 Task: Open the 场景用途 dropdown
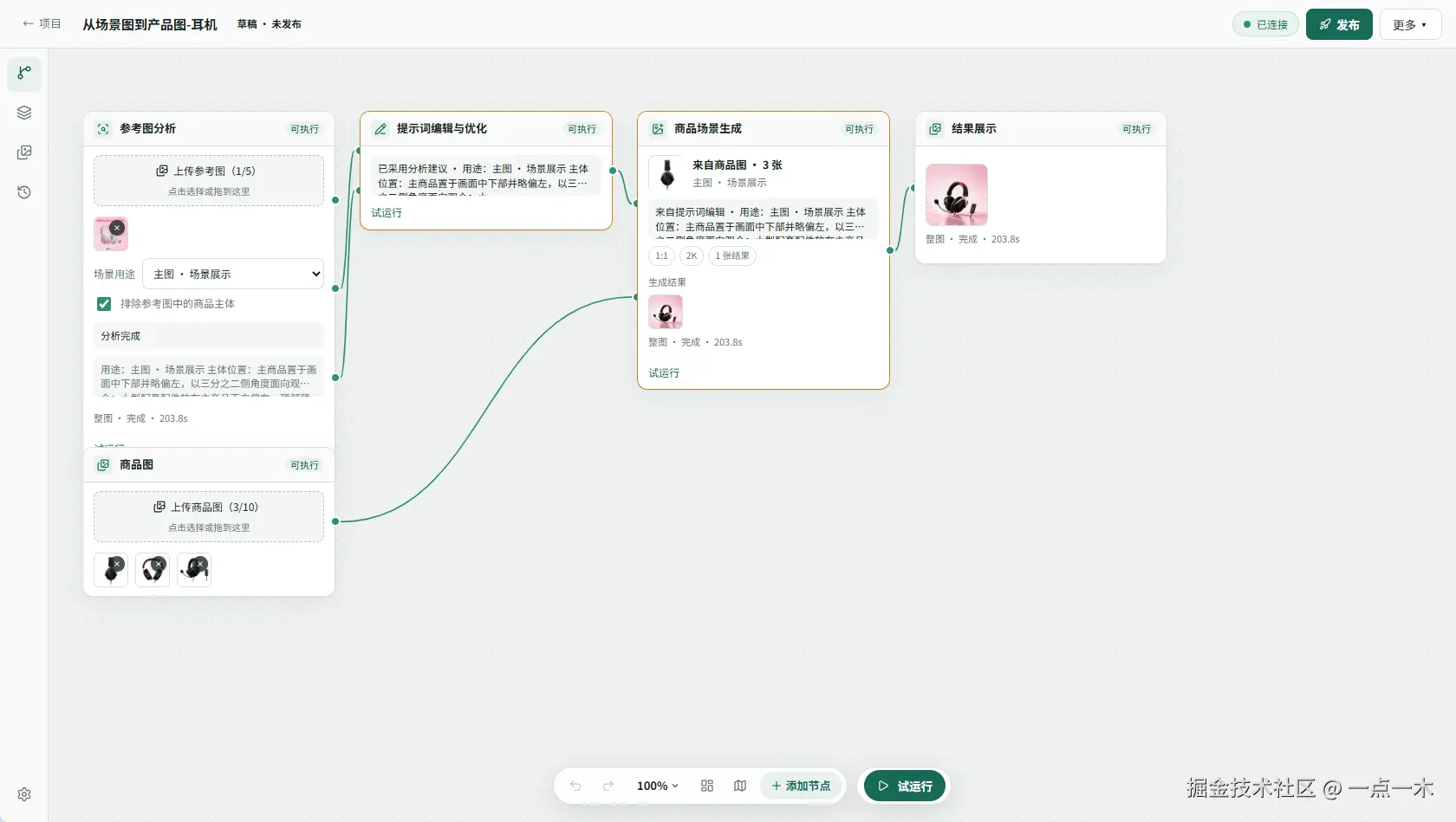[x=233, y=274]
